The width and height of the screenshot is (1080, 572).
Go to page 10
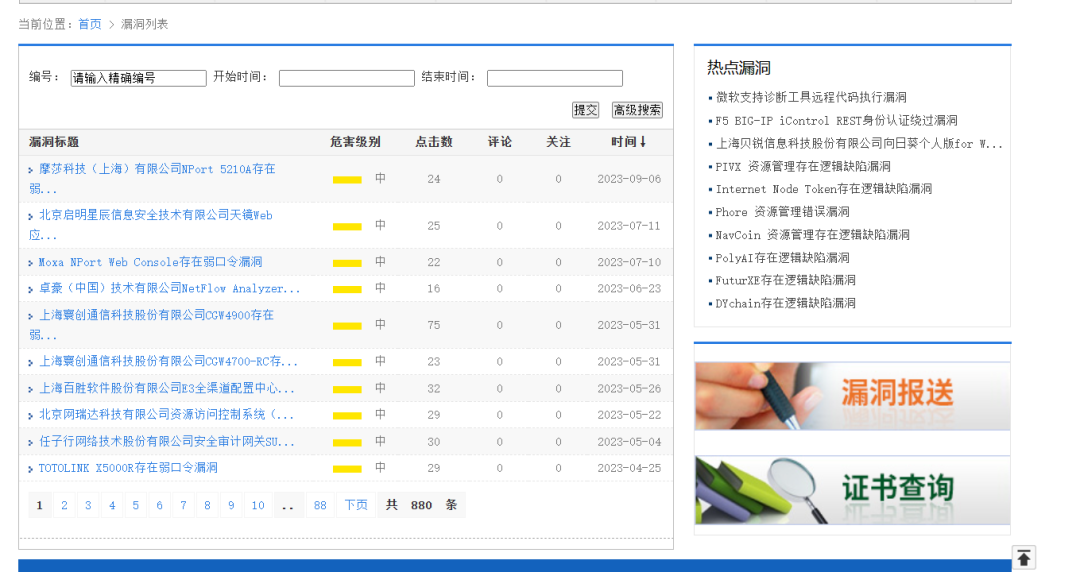[x=258, y=505]
